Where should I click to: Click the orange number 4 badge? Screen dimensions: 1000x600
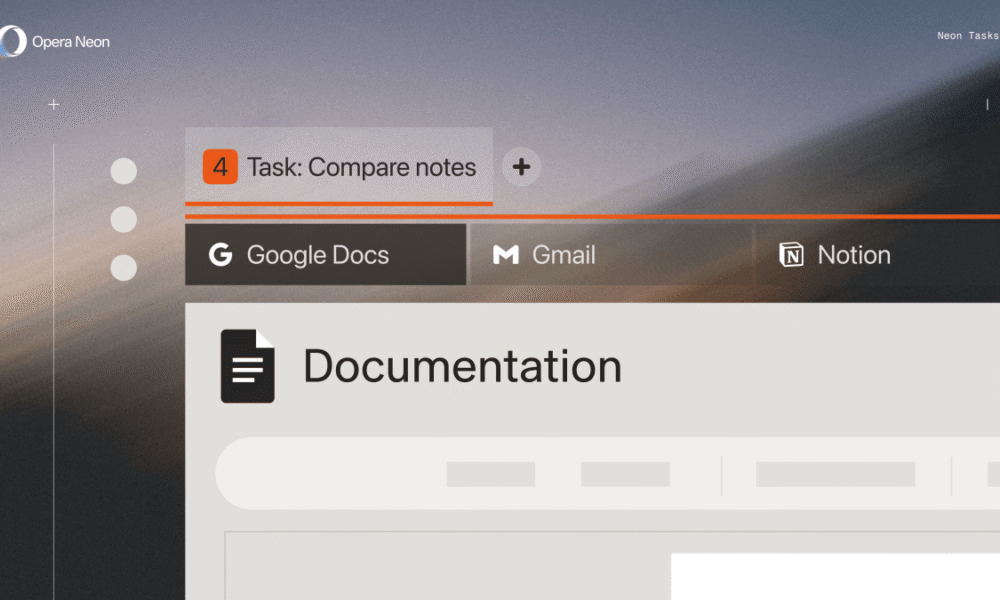tap(220, 167)
